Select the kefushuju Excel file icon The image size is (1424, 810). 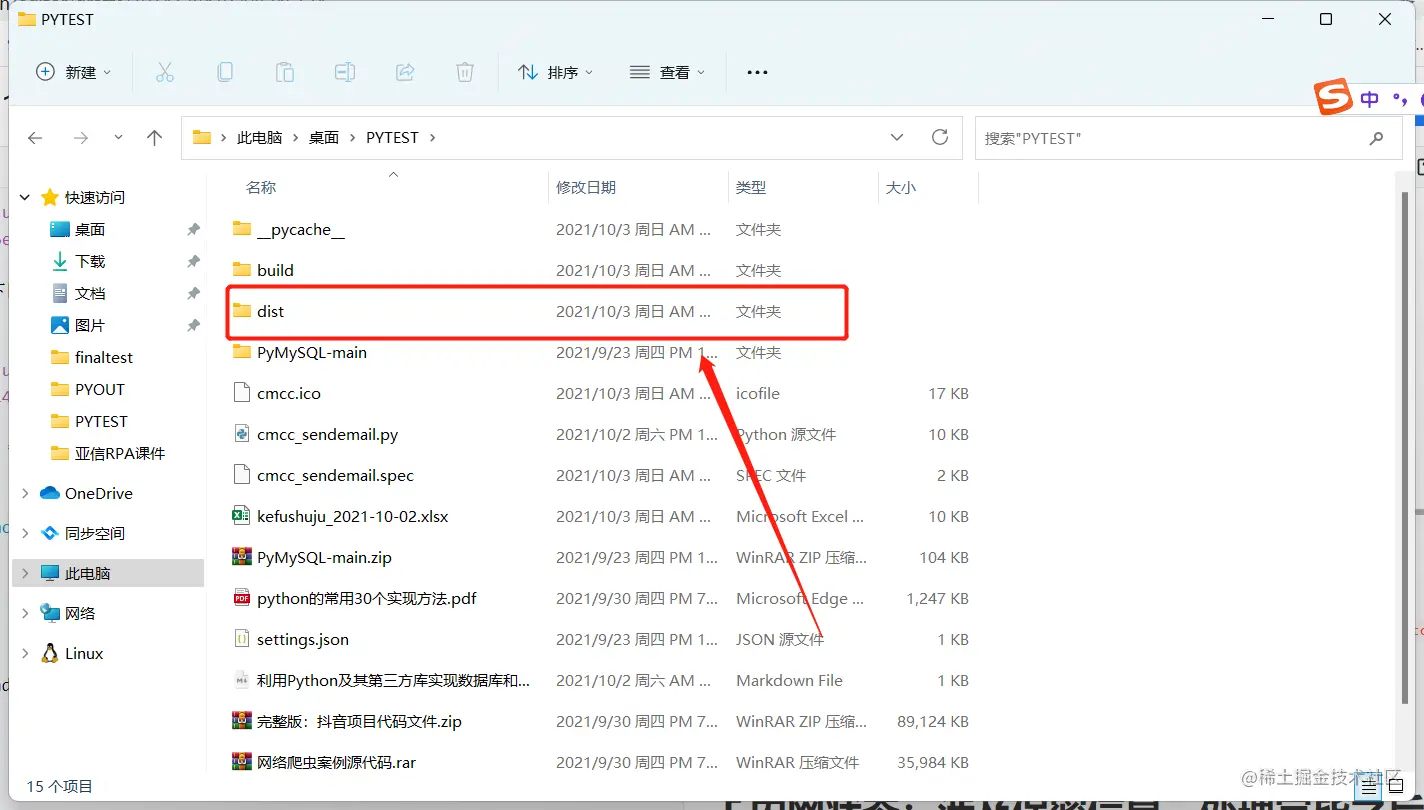[241, 516]
